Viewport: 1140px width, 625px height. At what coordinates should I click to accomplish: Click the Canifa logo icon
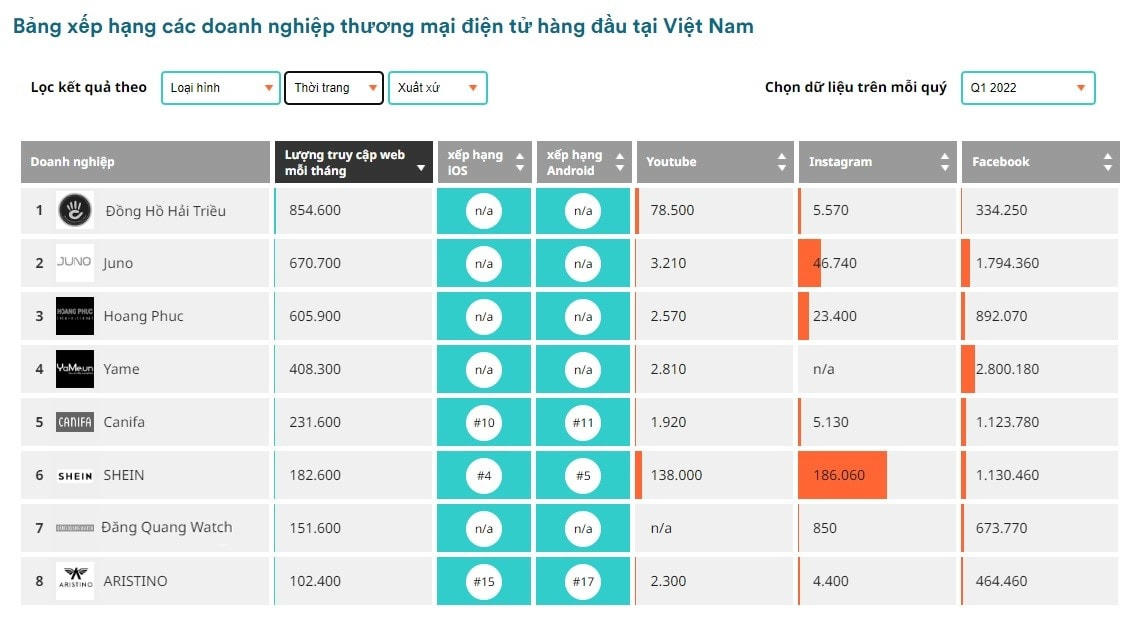pyautogui.click(x=75, y=422)
